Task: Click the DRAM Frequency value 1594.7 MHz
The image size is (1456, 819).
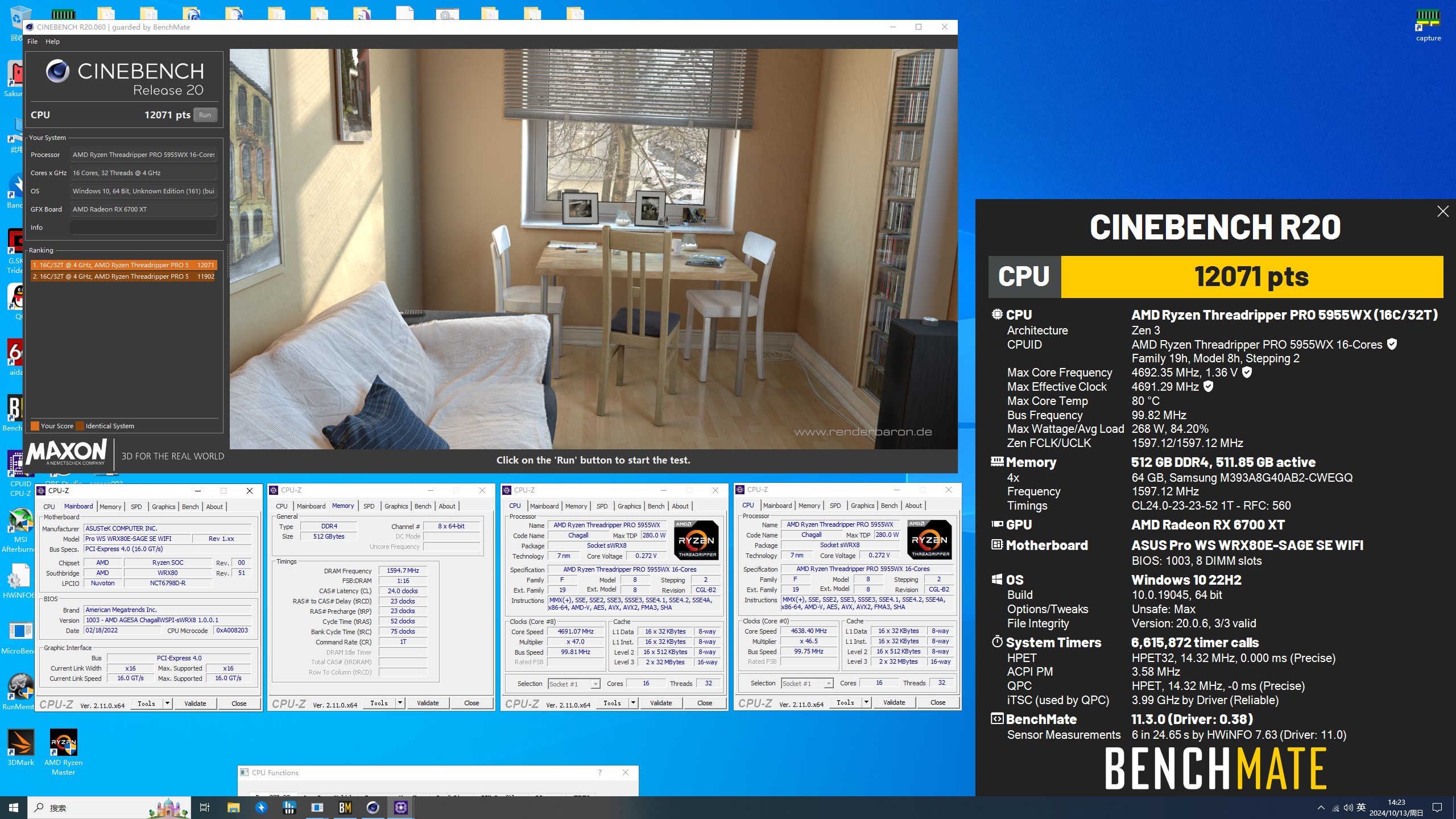Action: [403, 570]
